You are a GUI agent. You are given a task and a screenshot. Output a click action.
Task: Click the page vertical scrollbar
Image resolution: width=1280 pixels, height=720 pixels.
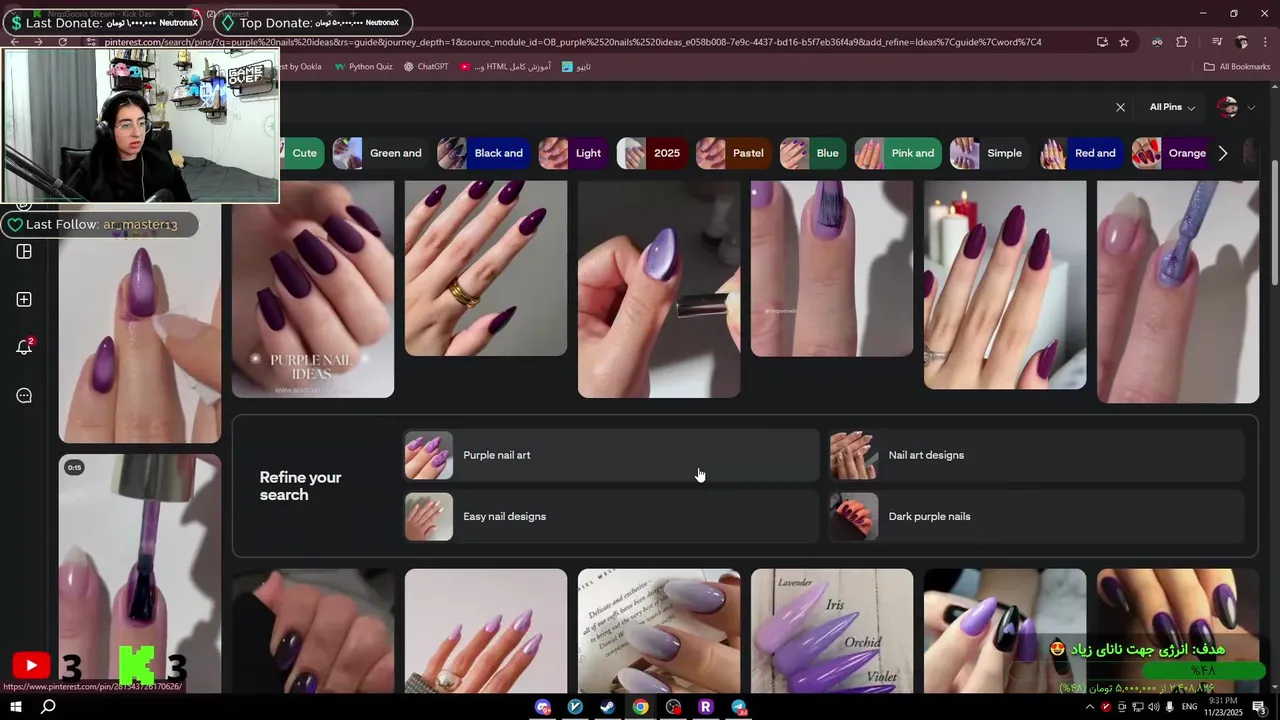coord(1273,222)
